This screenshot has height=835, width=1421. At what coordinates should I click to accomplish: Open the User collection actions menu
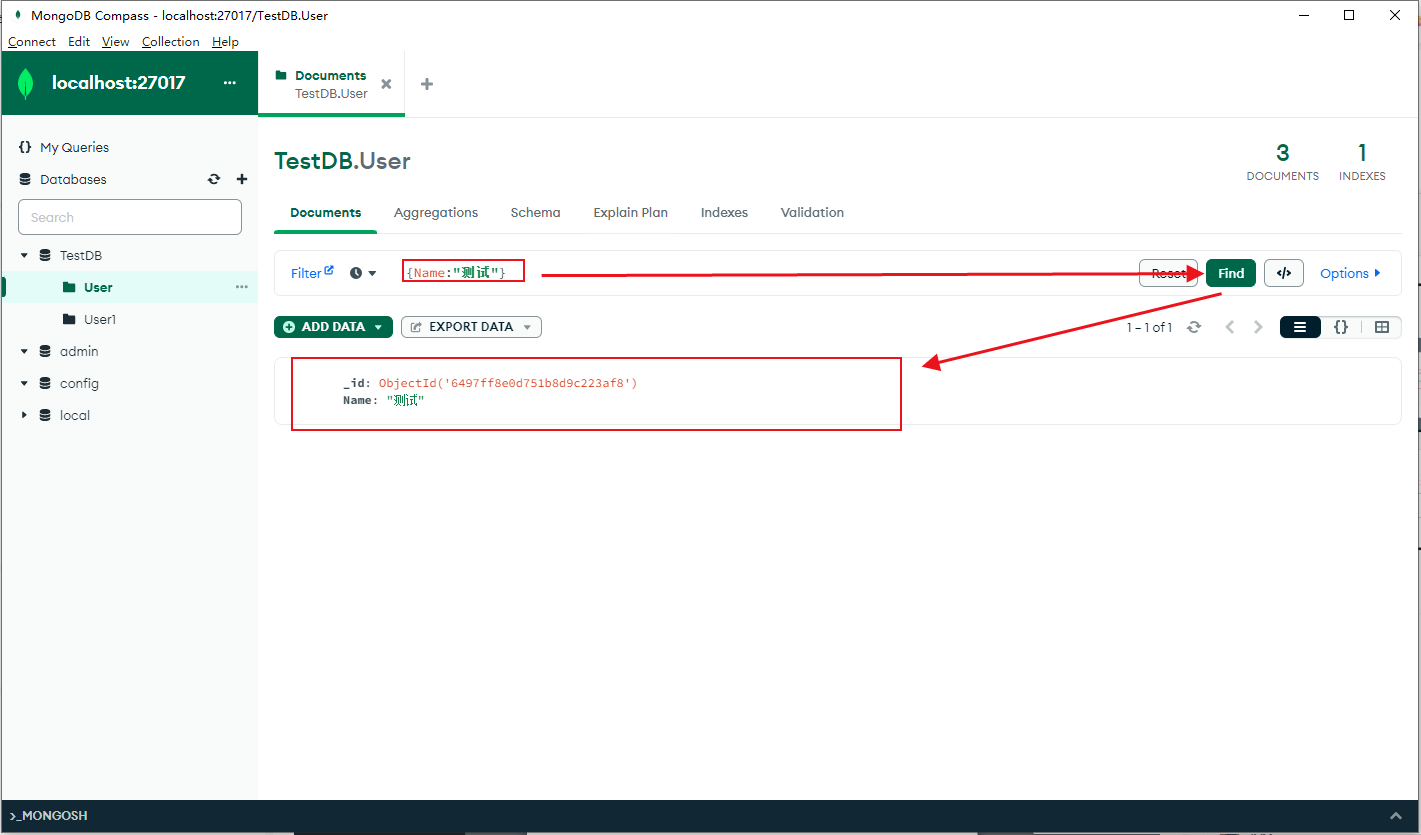coord(241,287)
